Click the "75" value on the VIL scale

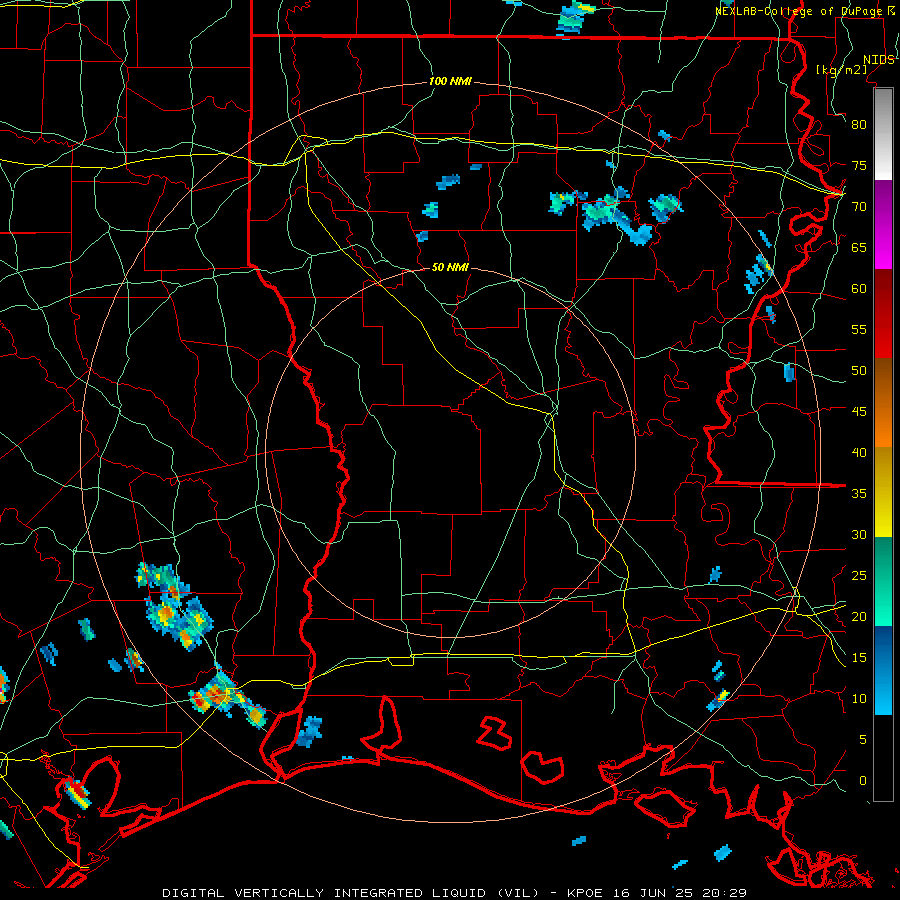point(859,165)
